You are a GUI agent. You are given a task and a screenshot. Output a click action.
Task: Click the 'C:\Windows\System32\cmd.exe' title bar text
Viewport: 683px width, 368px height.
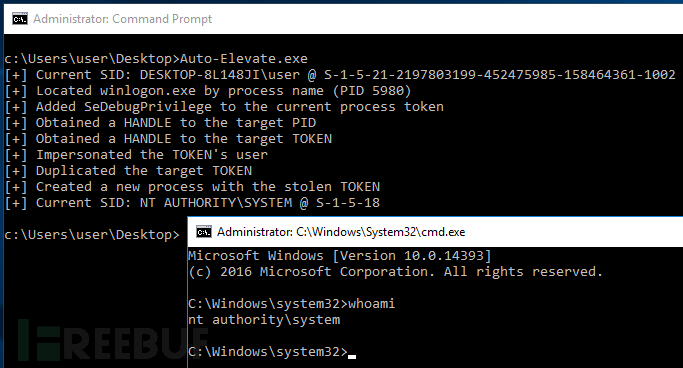click(380, 232)
